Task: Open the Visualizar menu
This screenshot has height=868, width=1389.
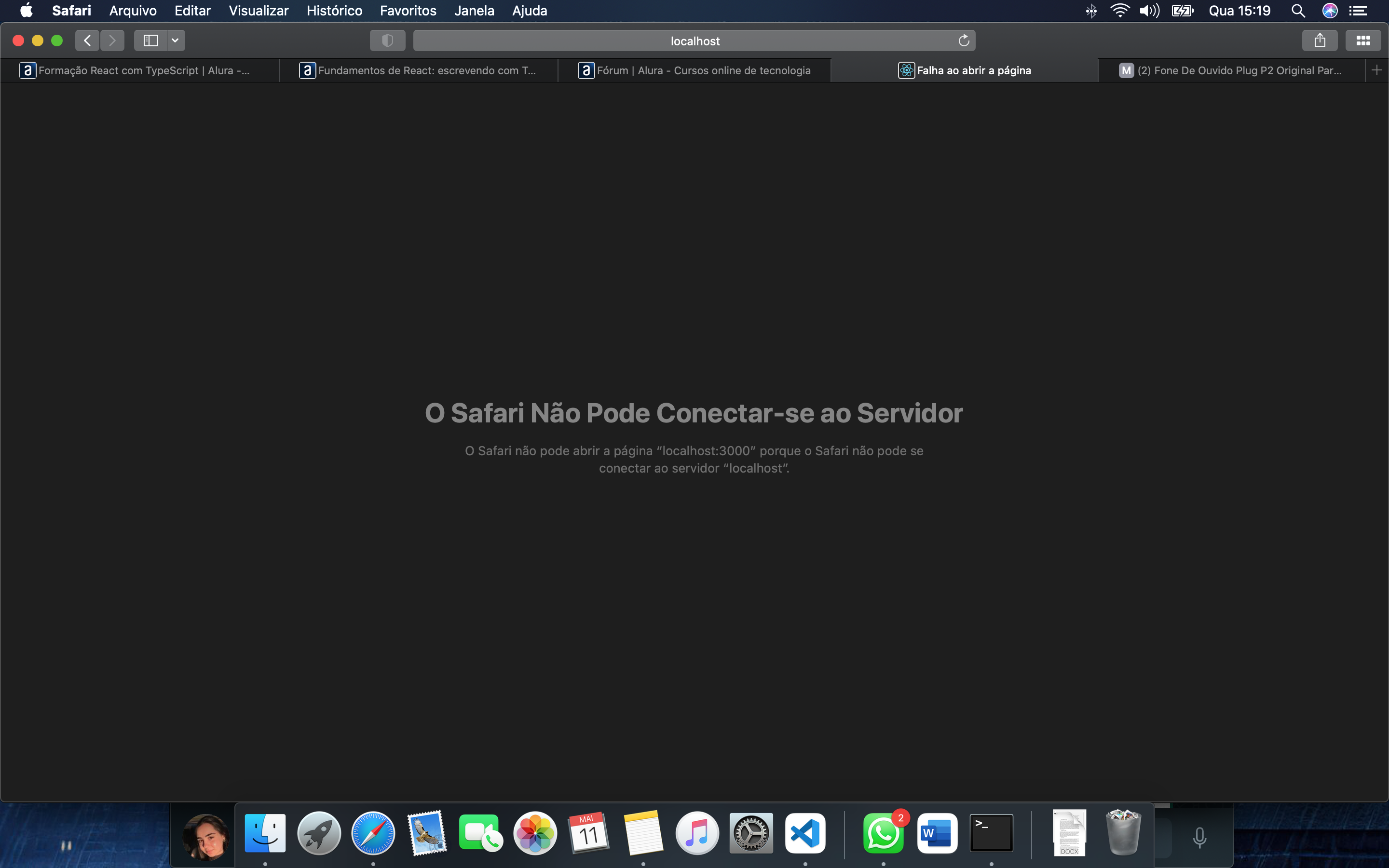Action: point(259,10)
